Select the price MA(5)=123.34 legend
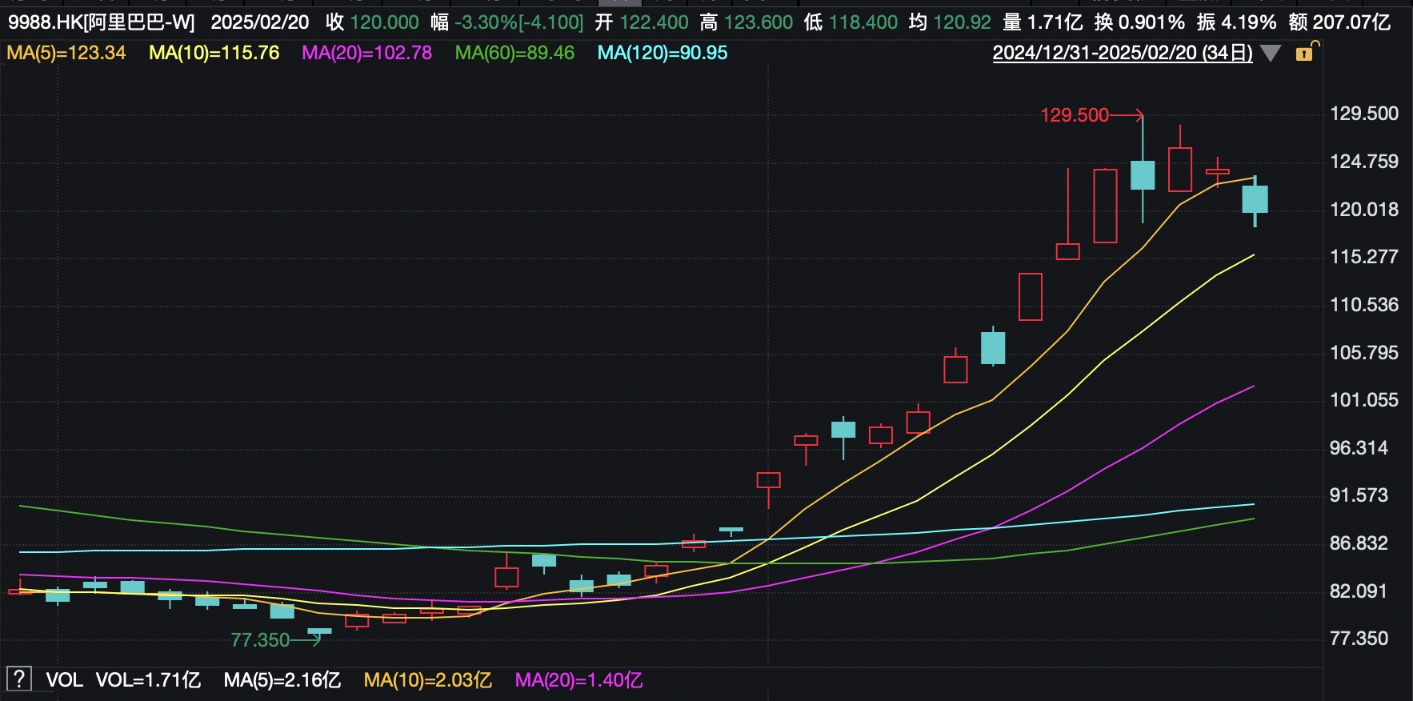This screenshot has height=701, width=1413. 66,53
